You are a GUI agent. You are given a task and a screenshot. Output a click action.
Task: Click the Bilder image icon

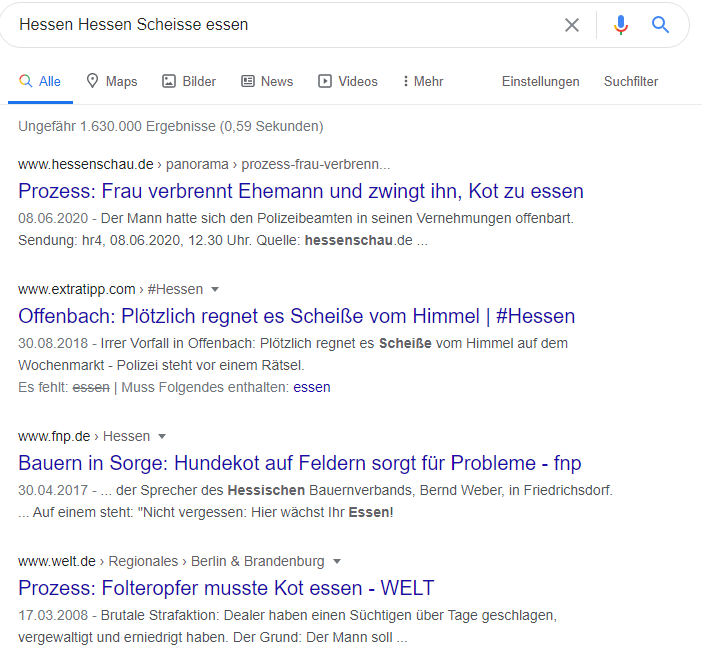pos(168,81)
